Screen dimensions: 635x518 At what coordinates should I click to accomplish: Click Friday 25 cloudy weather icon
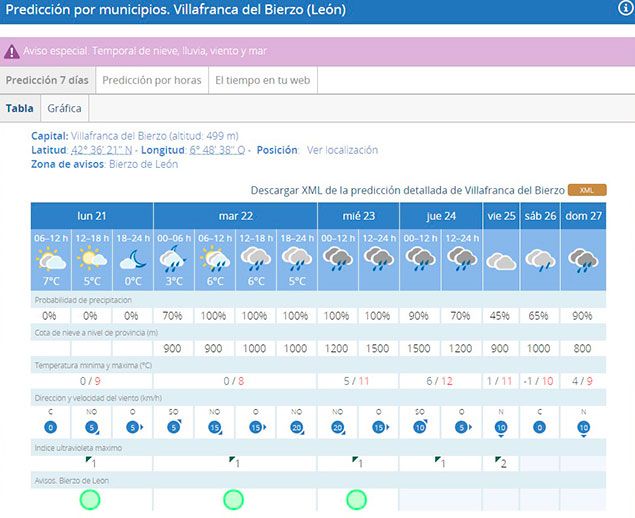[501, 261]
